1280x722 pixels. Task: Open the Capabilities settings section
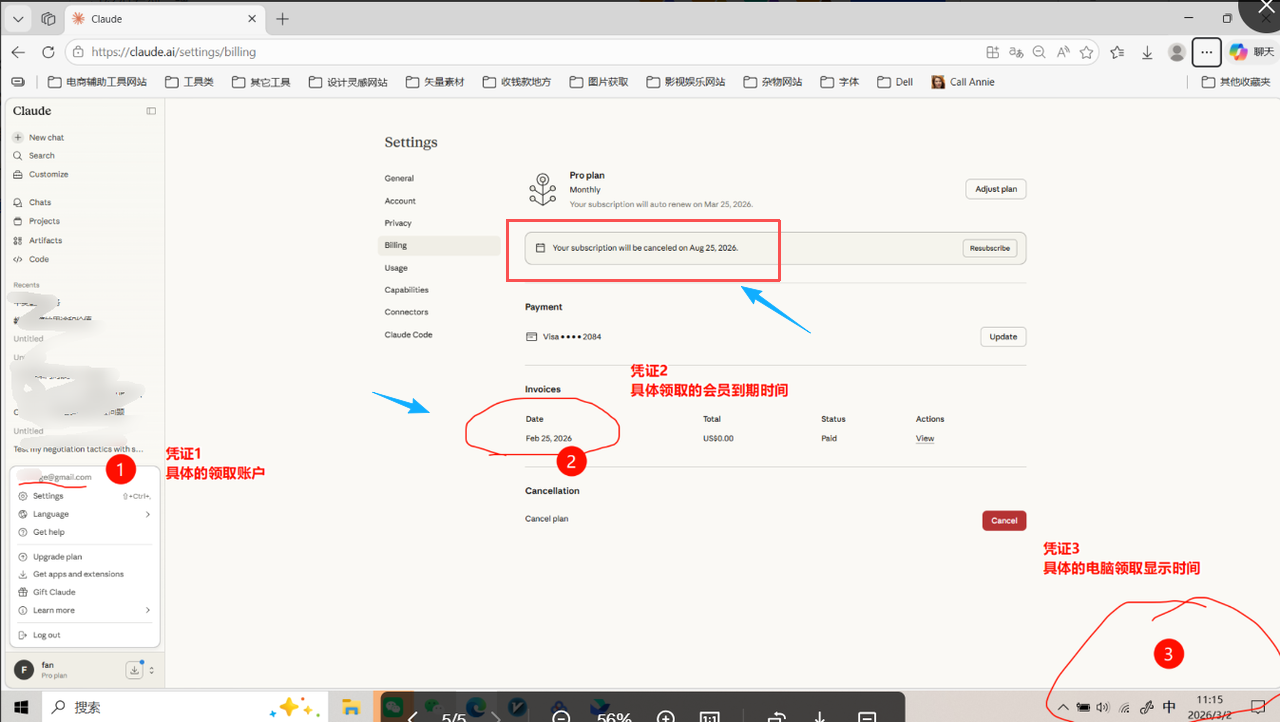coord(406,290)
